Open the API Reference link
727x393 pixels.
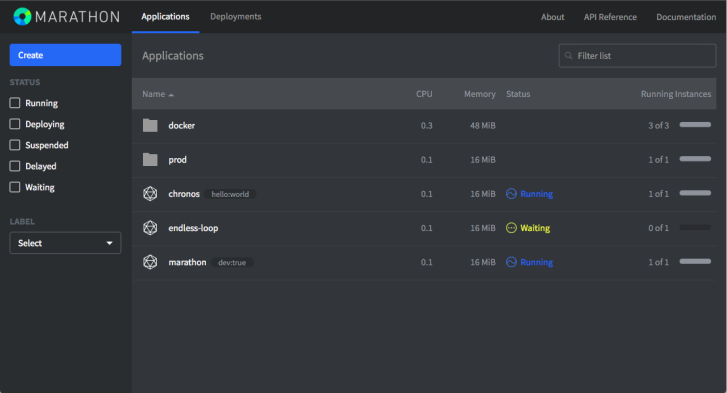point(610,17)
